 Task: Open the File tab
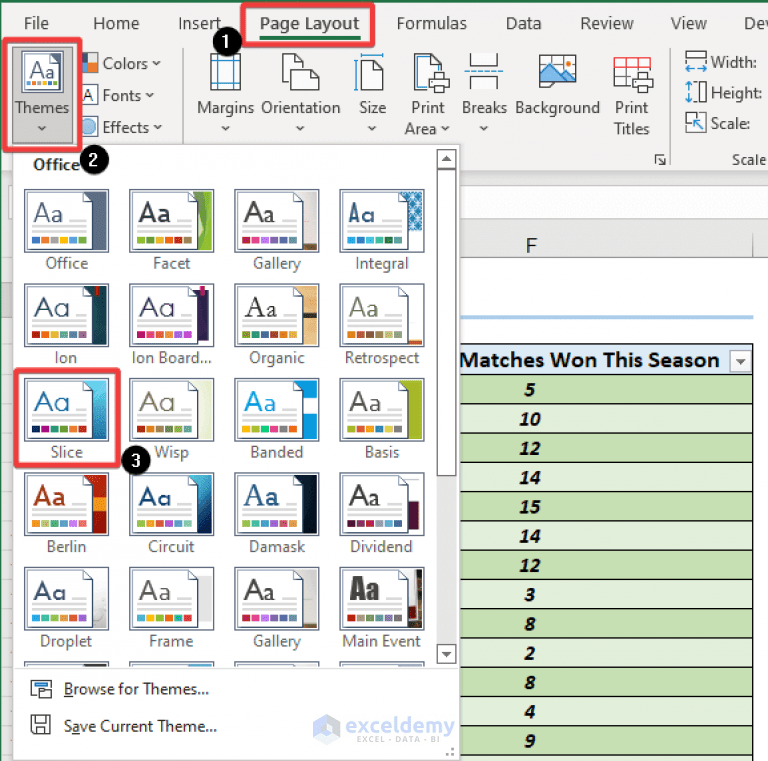pos(36,23)
